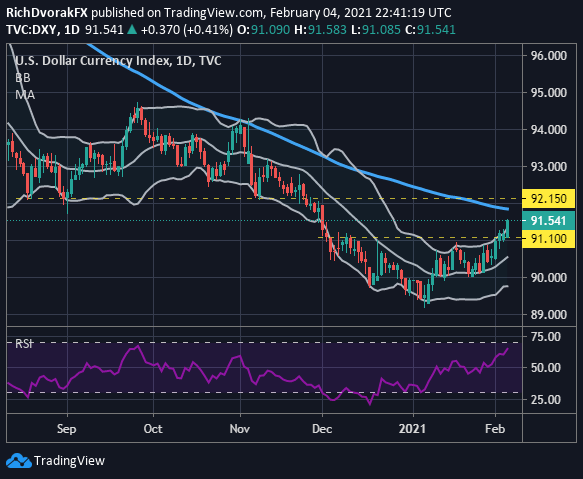Click the 93.000 price axis label
Viewport: 583px width, 479px height.
(549, 167)
